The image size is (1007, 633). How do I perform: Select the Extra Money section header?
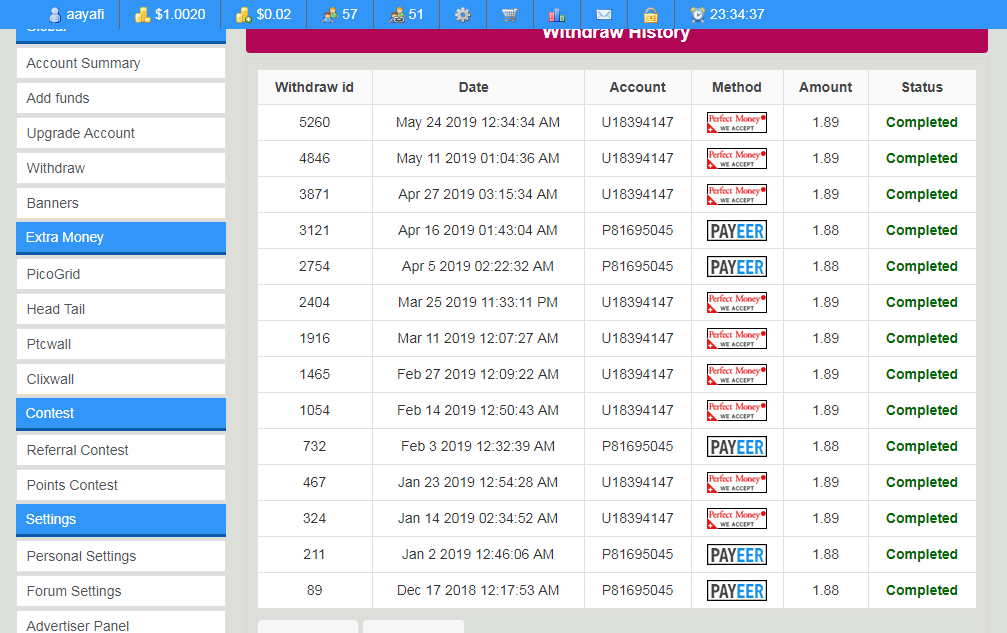click(121, 238)
